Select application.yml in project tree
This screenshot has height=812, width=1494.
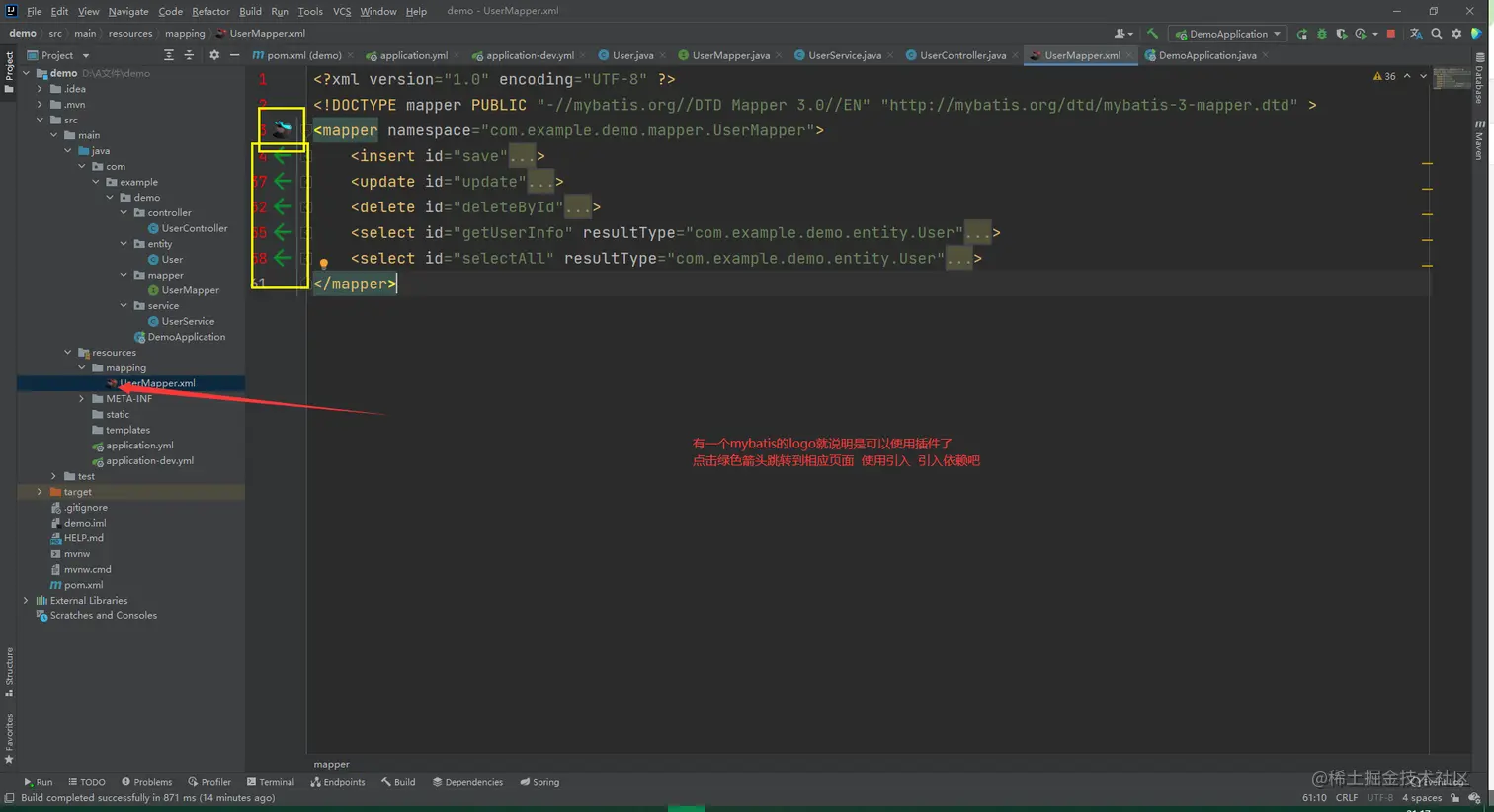[139, 446]
